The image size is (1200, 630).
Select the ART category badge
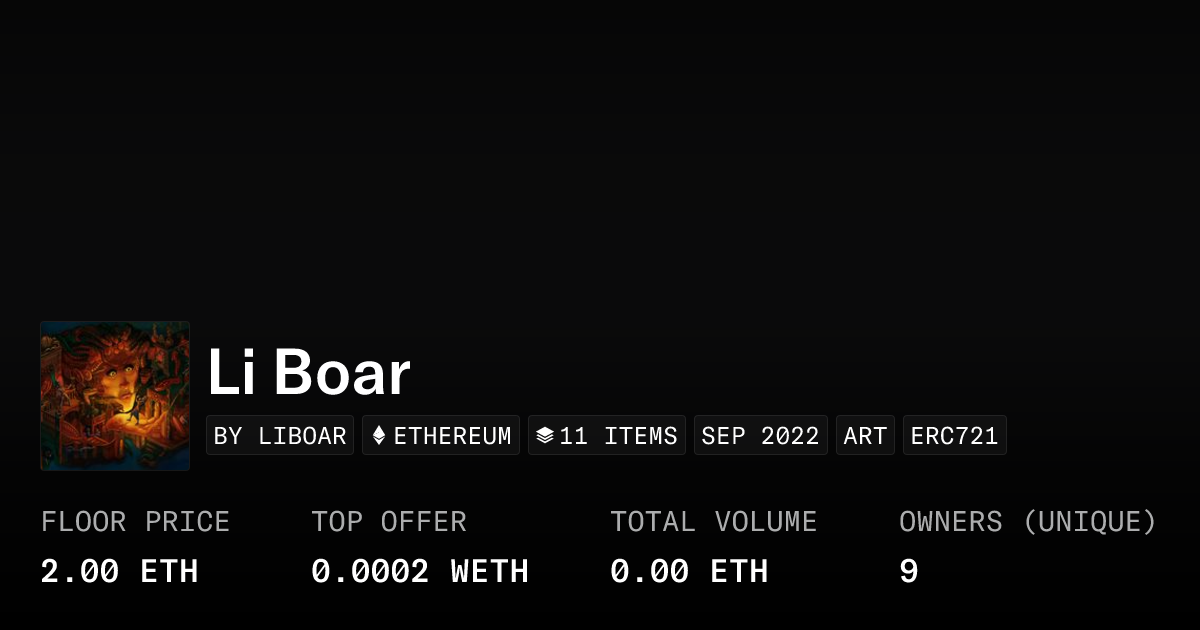click(865, 436)
